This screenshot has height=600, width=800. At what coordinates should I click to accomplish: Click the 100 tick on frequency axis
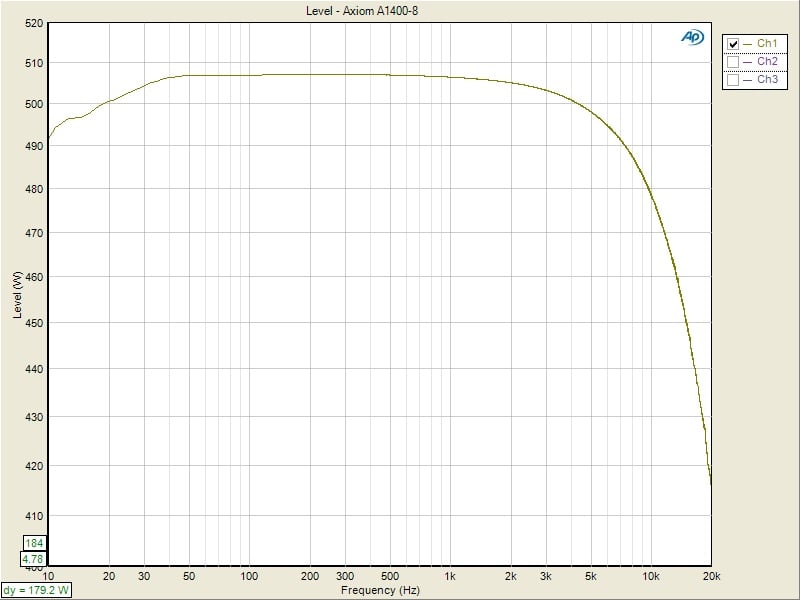point(249,577)
